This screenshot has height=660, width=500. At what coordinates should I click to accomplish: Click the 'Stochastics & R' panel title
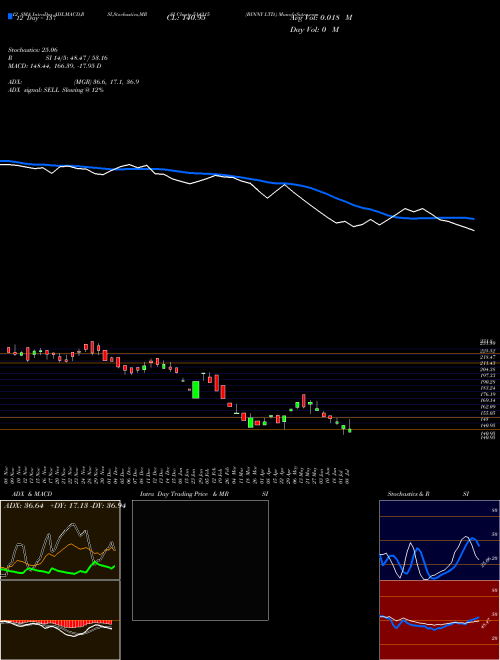coord(408,494)
